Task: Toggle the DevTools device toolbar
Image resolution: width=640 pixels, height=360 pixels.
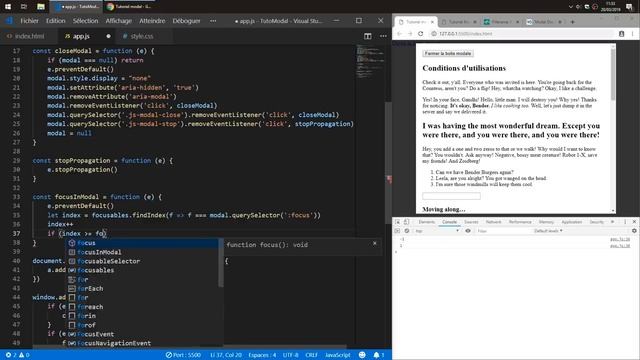Action: click(x=407, y=222)
